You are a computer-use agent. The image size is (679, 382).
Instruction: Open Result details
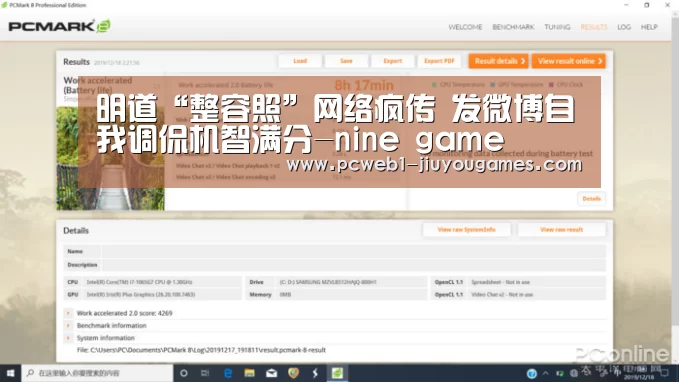pyautogui.click(x=498, y=61)
